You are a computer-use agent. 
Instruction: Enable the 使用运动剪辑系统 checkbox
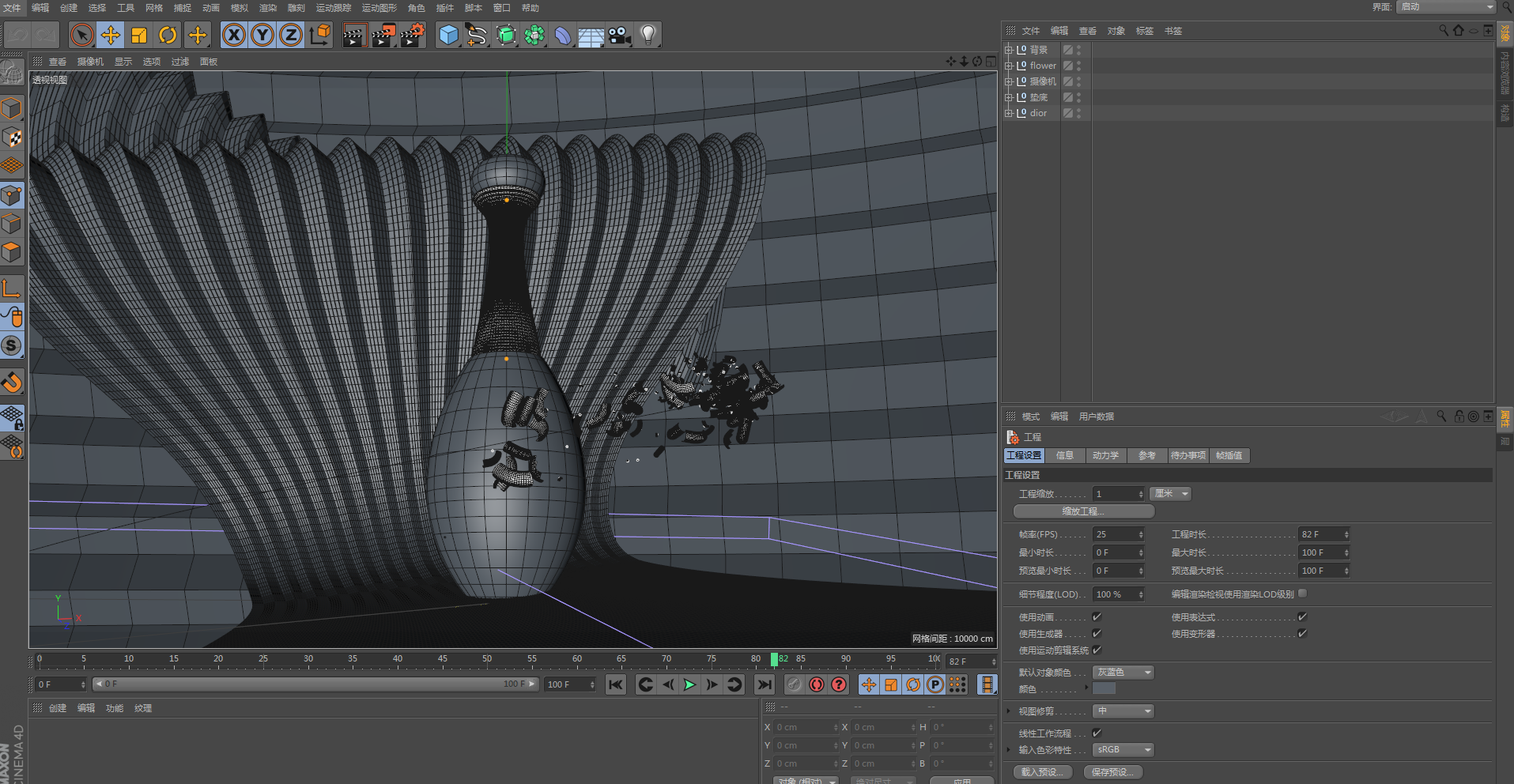(1097, 650)
